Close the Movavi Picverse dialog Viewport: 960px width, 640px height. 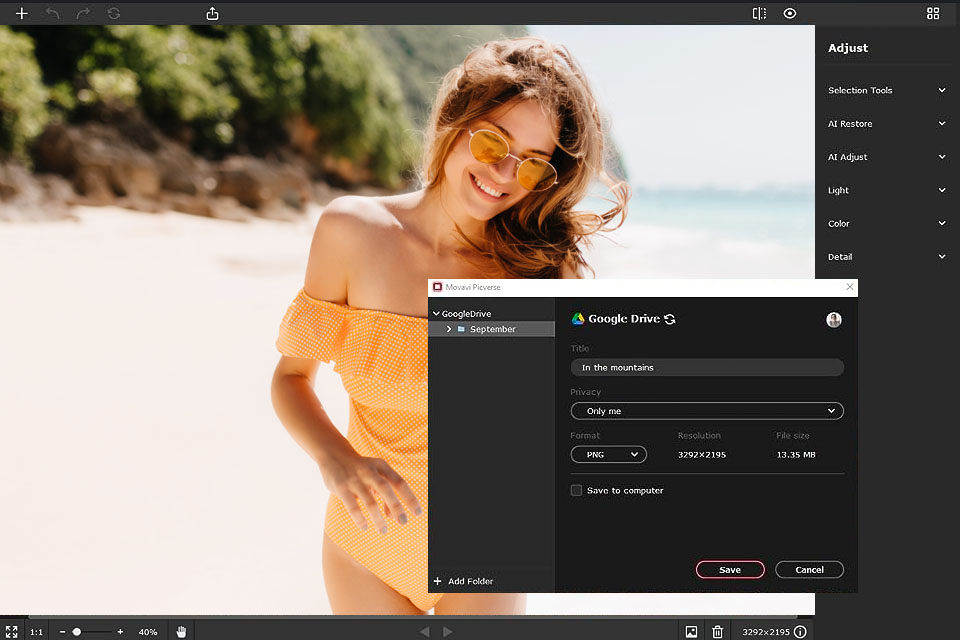(850, 287)
